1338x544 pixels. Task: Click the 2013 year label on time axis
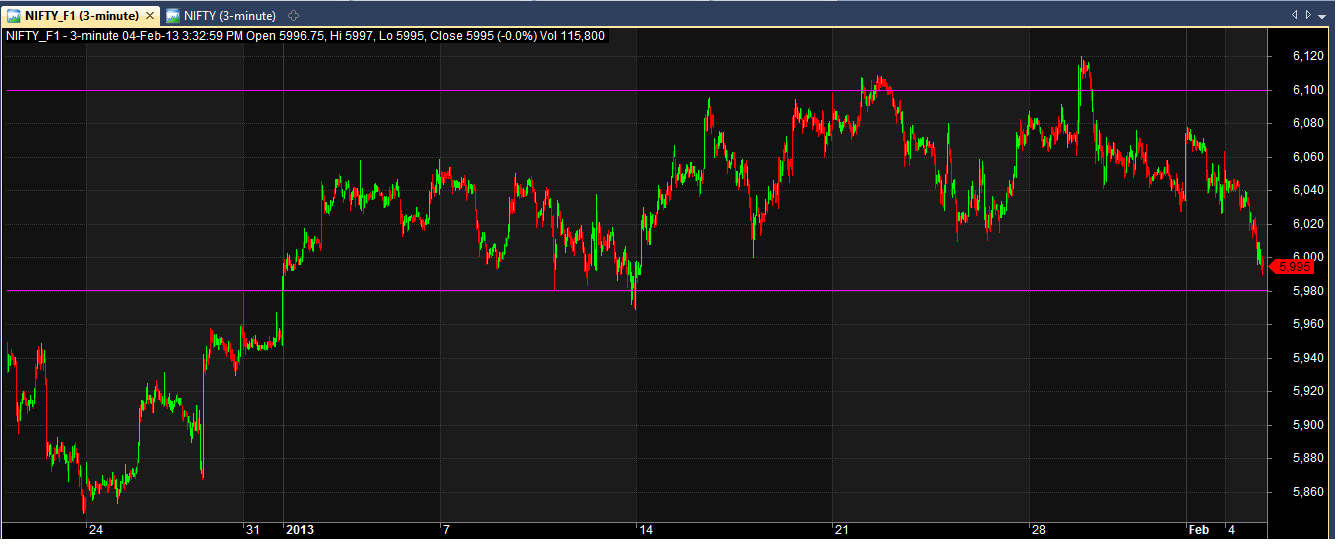[300, 529]
